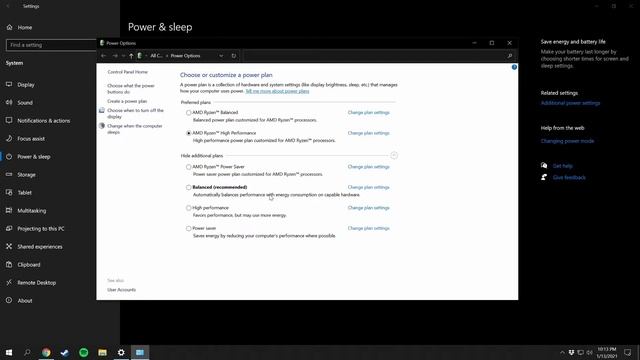640x360 pixels.
Task: Open Focus assist settings
Action: point(31,139)
